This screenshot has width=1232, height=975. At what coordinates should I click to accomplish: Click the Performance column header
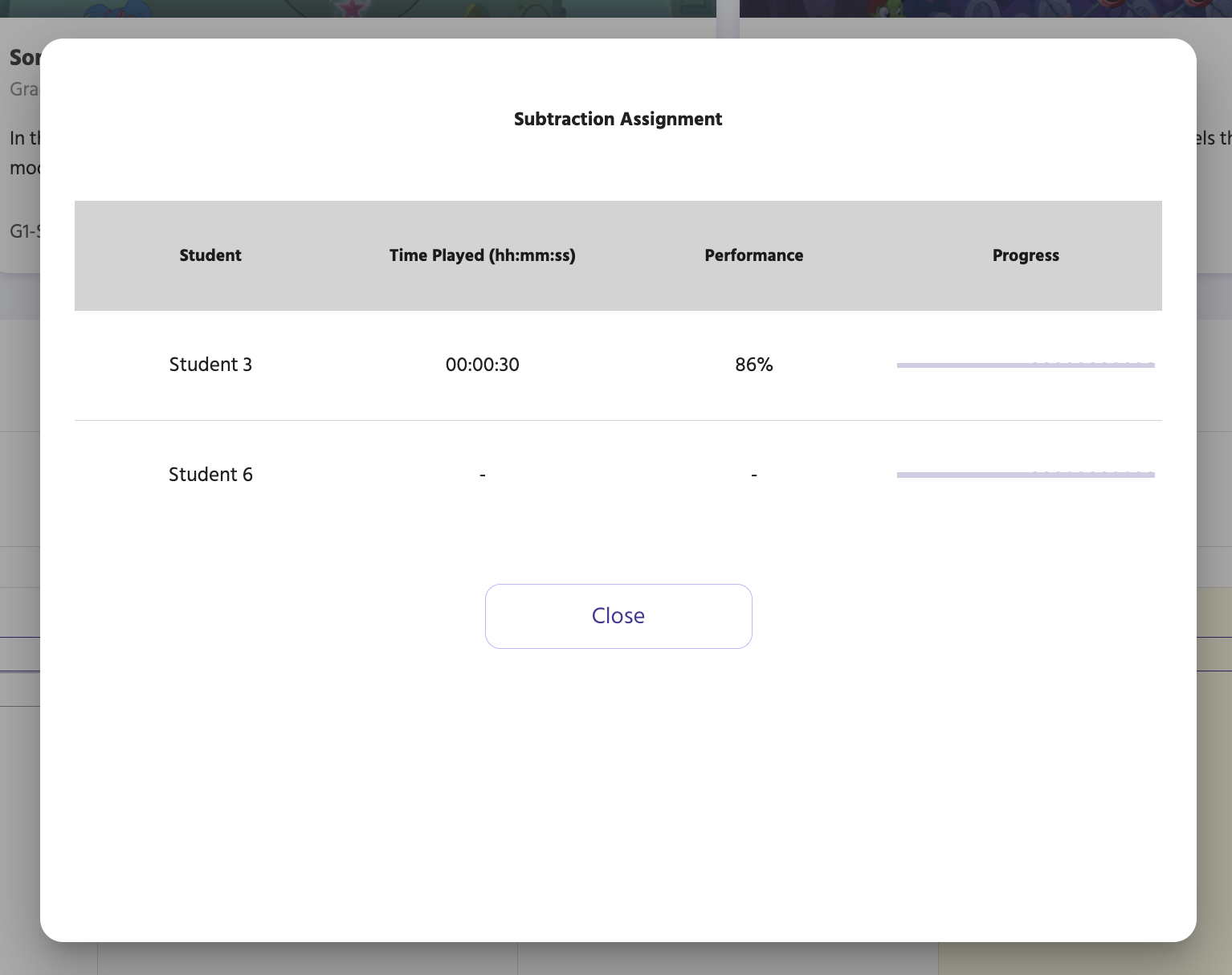pos(753,255)
